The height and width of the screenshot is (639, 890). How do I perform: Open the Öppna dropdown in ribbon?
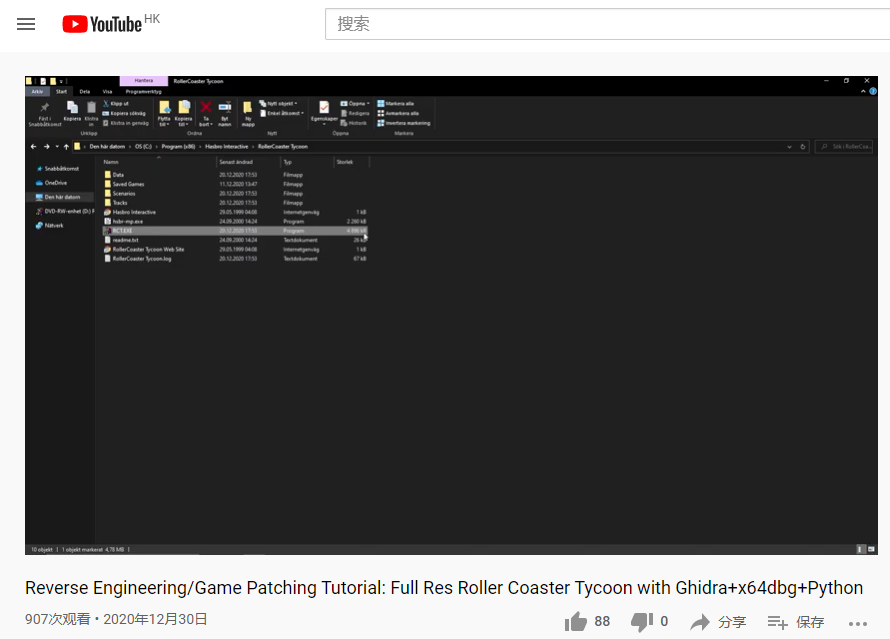point(355,103)
